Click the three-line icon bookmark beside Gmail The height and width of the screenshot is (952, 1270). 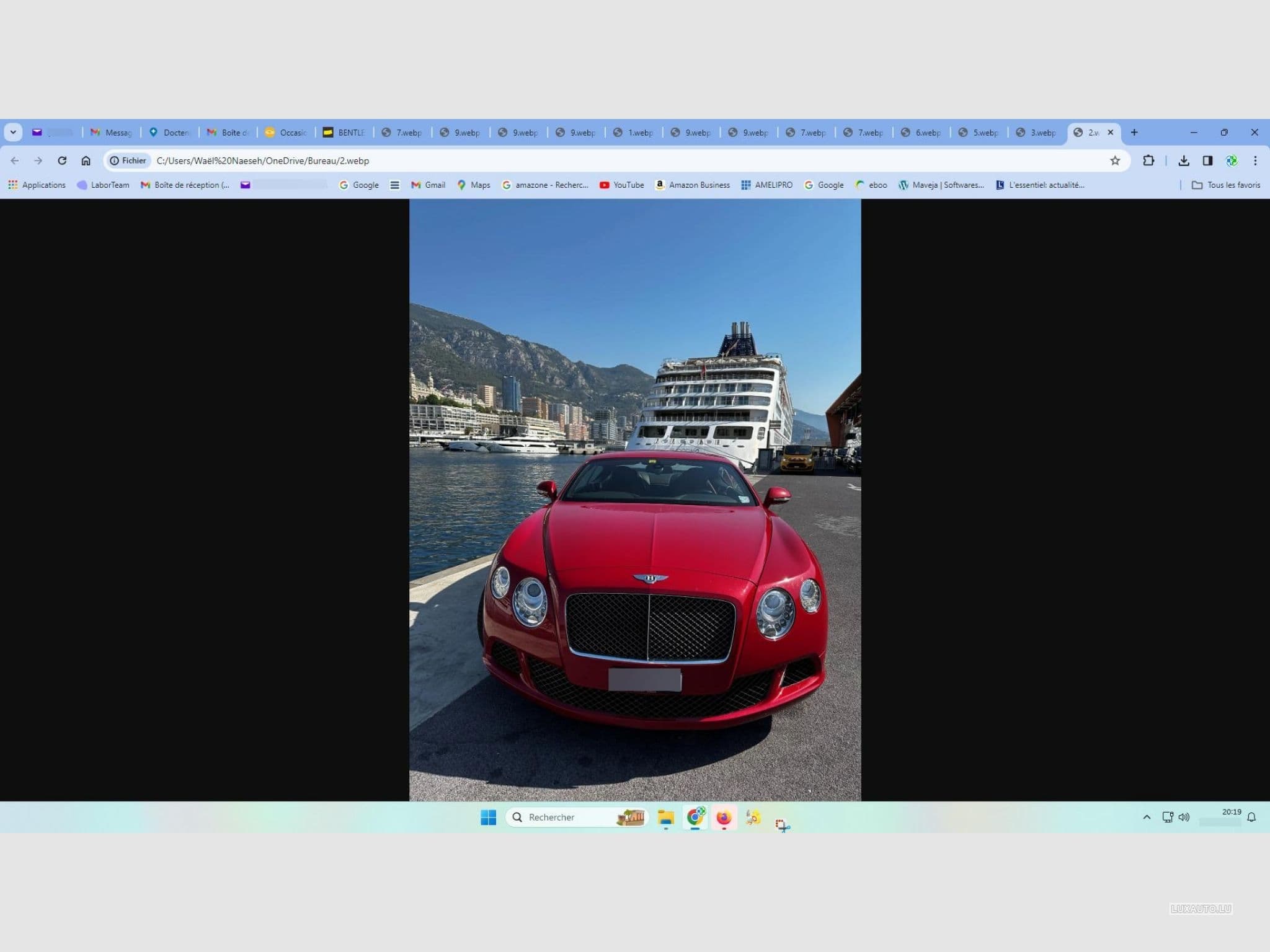click(x=394, y=185)
